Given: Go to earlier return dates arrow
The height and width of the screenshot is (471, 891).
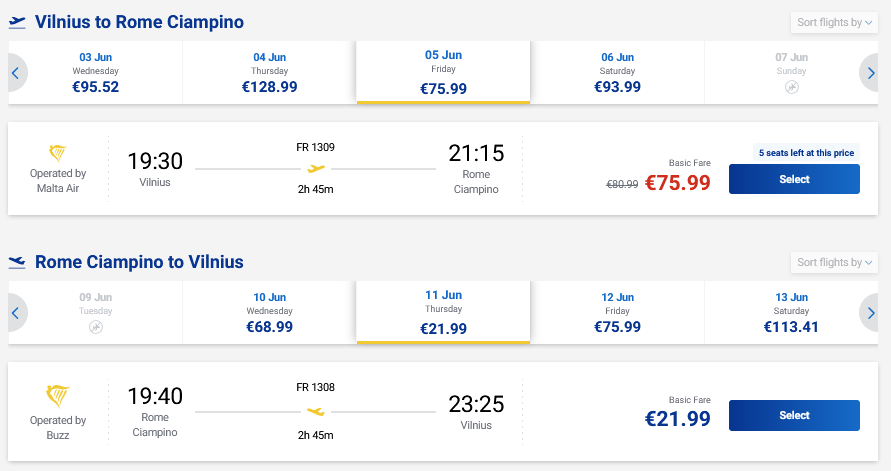Looking at the screenshot, I should (15, 312).
